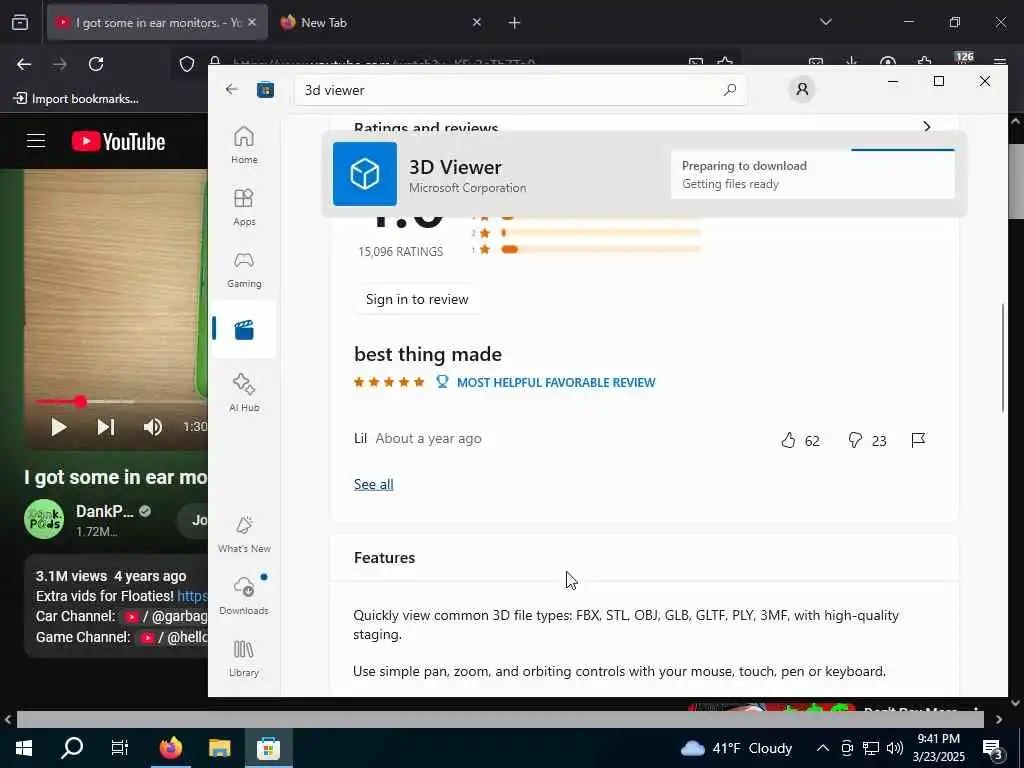
Task: Close the New Tab browser tab
Action: [477, 22]
